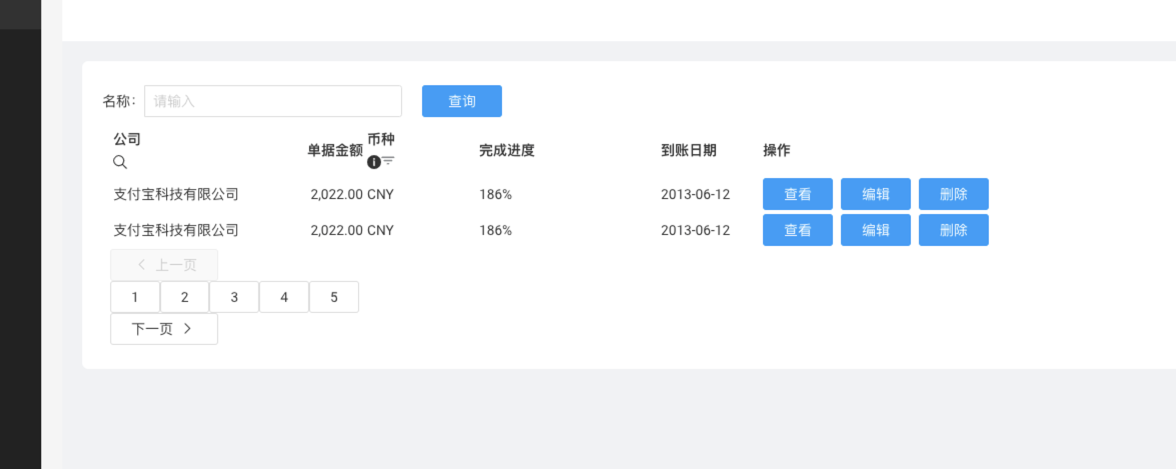
Task: Go to page 4
Action: tap(284, 297)
